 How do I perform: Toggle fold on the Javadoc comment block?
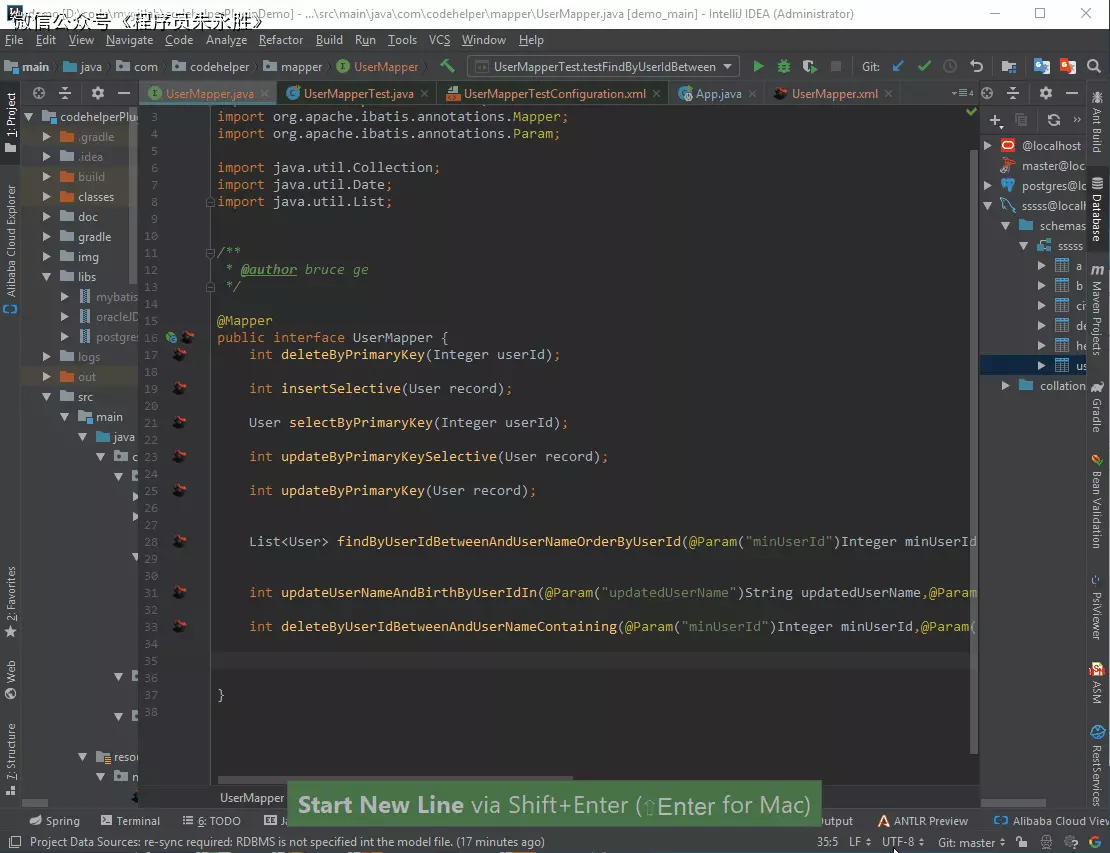(210, 252)
